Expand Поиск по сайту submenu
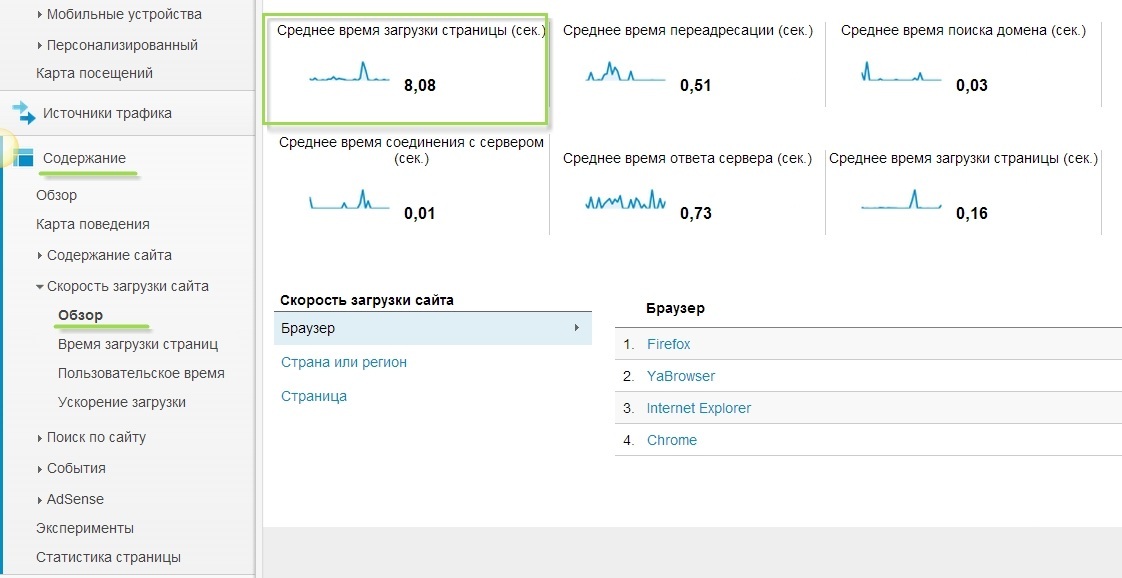Screen dimensions: 1122x578 tap(40, 437)
